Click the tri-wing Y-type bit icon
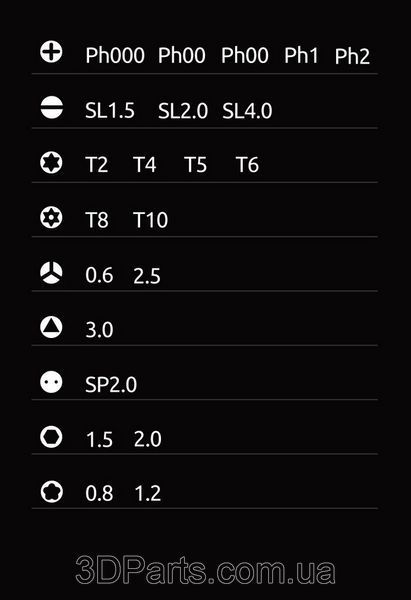The image size is (411, 600). click(x=51, y=273)
